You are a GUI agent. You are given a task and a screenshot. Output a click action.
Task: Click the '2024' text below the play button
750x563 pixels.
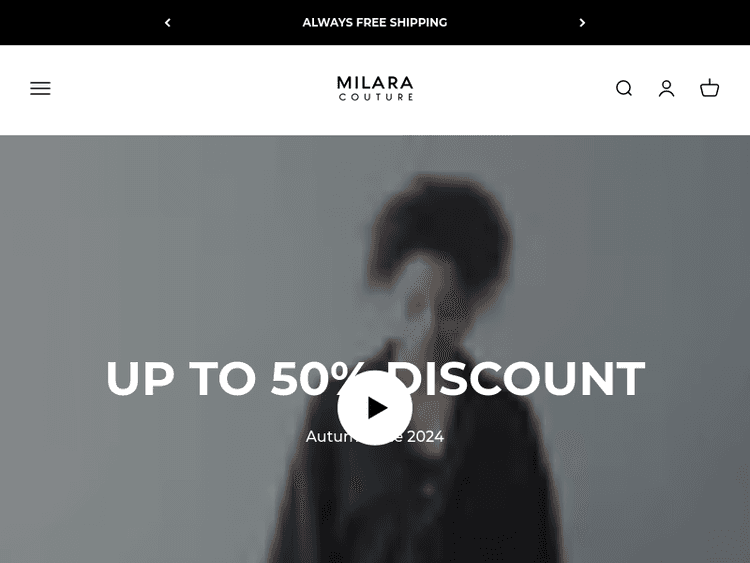pyautogui.click(x=425, y=436)
